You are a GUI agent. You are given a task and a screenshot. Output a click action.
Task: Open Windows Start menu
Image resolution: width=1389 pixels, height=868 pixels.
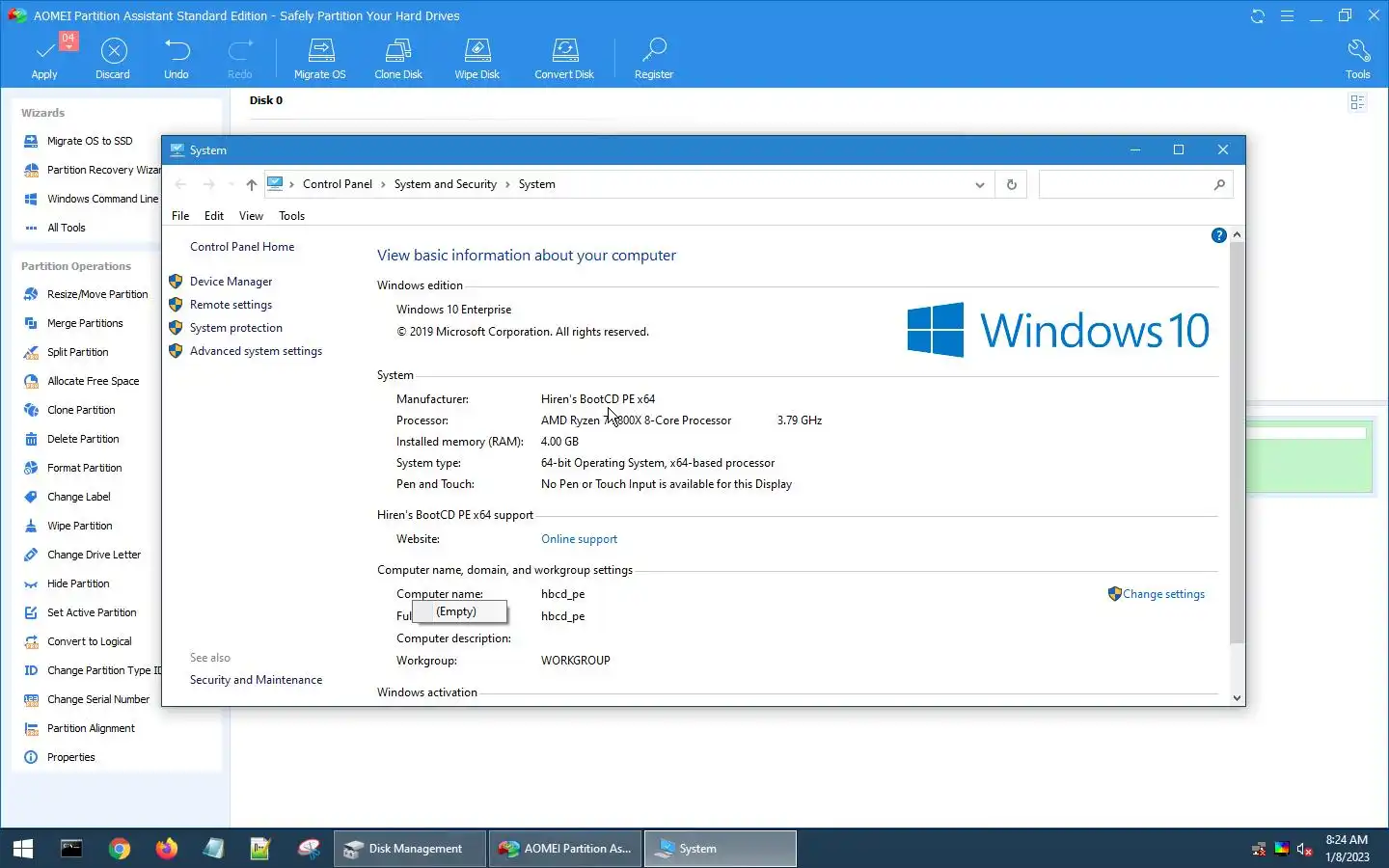point(23,849)
